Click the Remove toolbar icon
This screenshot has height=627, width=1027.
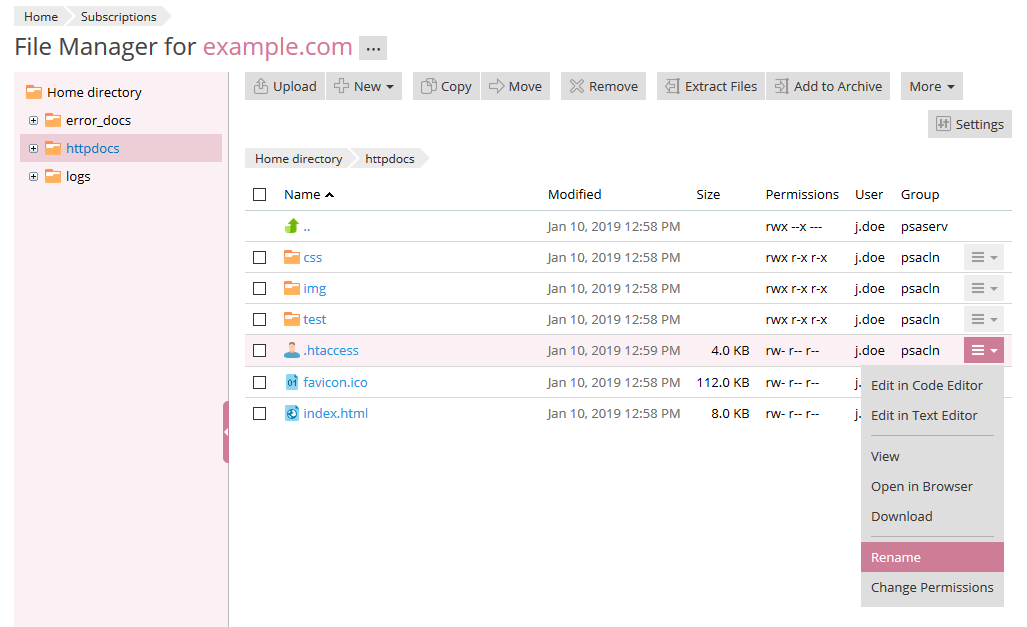(577, 86)
